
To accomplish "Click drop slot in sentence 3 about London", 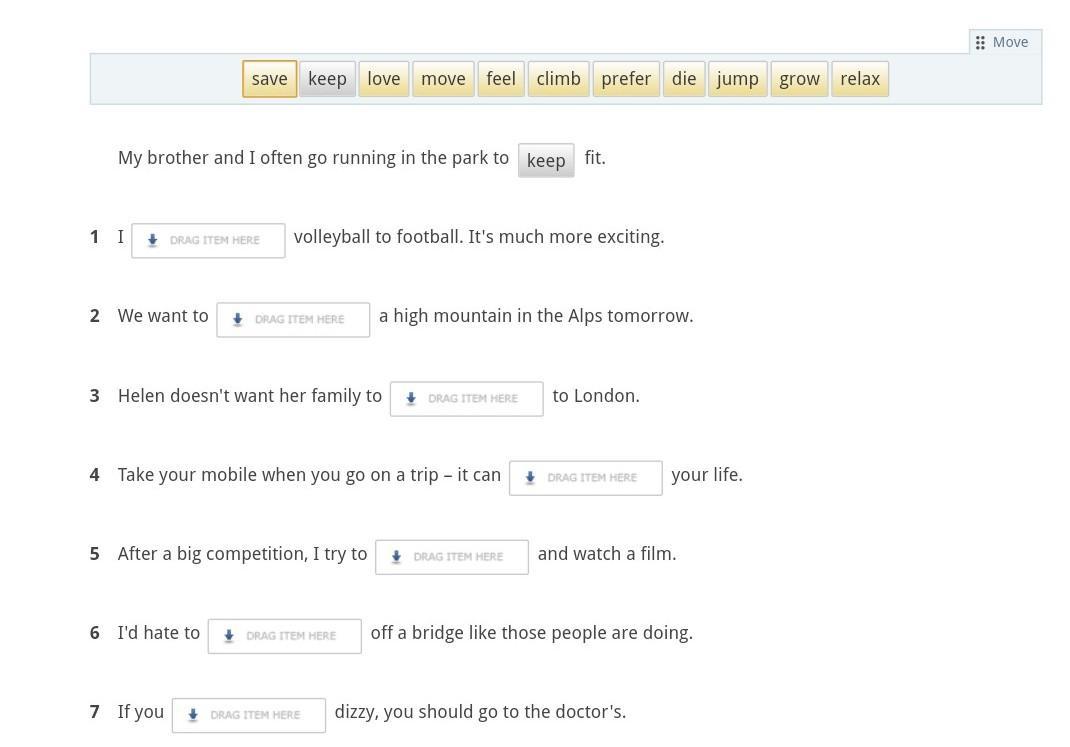I will pyautogui.click(x=466, y=398).
